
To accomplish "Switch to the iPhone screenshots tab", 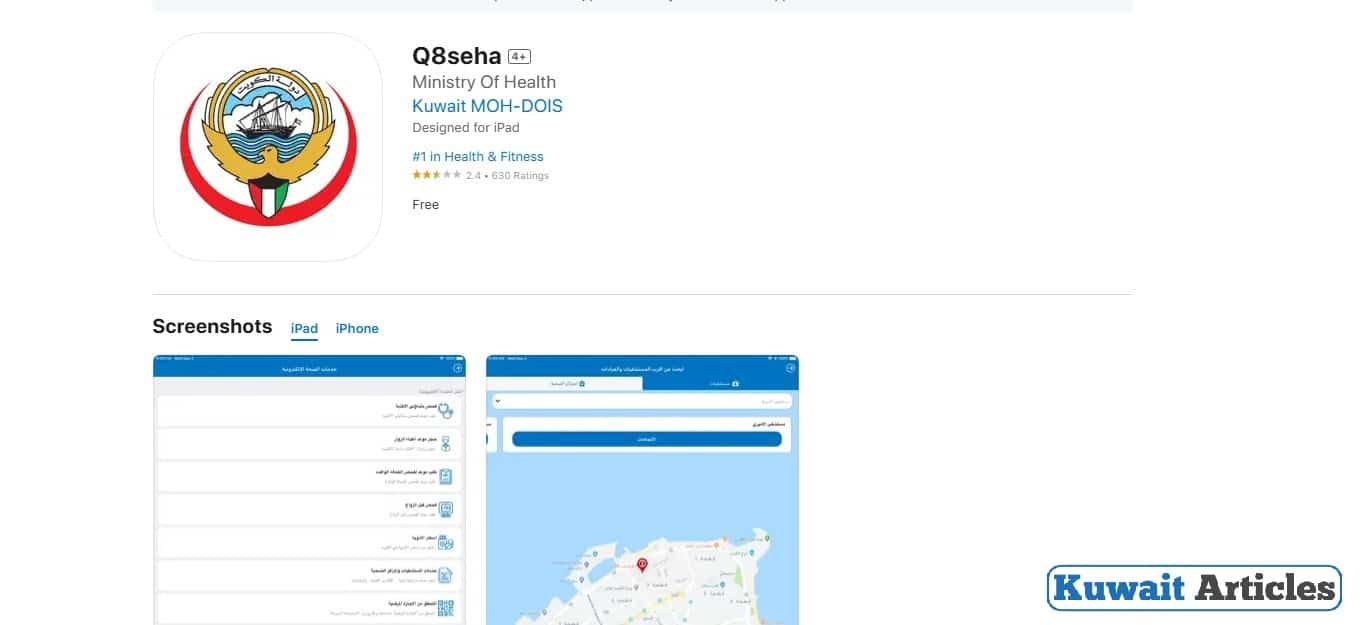I will (357, 328).
